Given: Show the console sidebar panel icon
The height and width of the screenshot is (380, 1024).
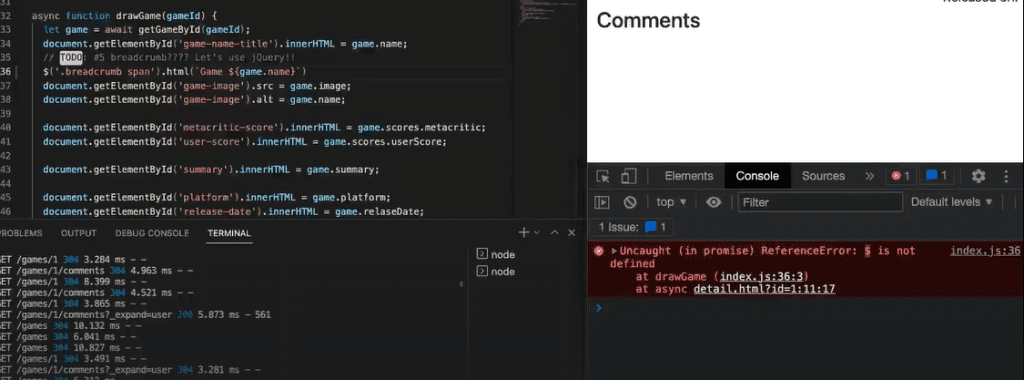Looking at the screenshot, I should click(602, 202).
